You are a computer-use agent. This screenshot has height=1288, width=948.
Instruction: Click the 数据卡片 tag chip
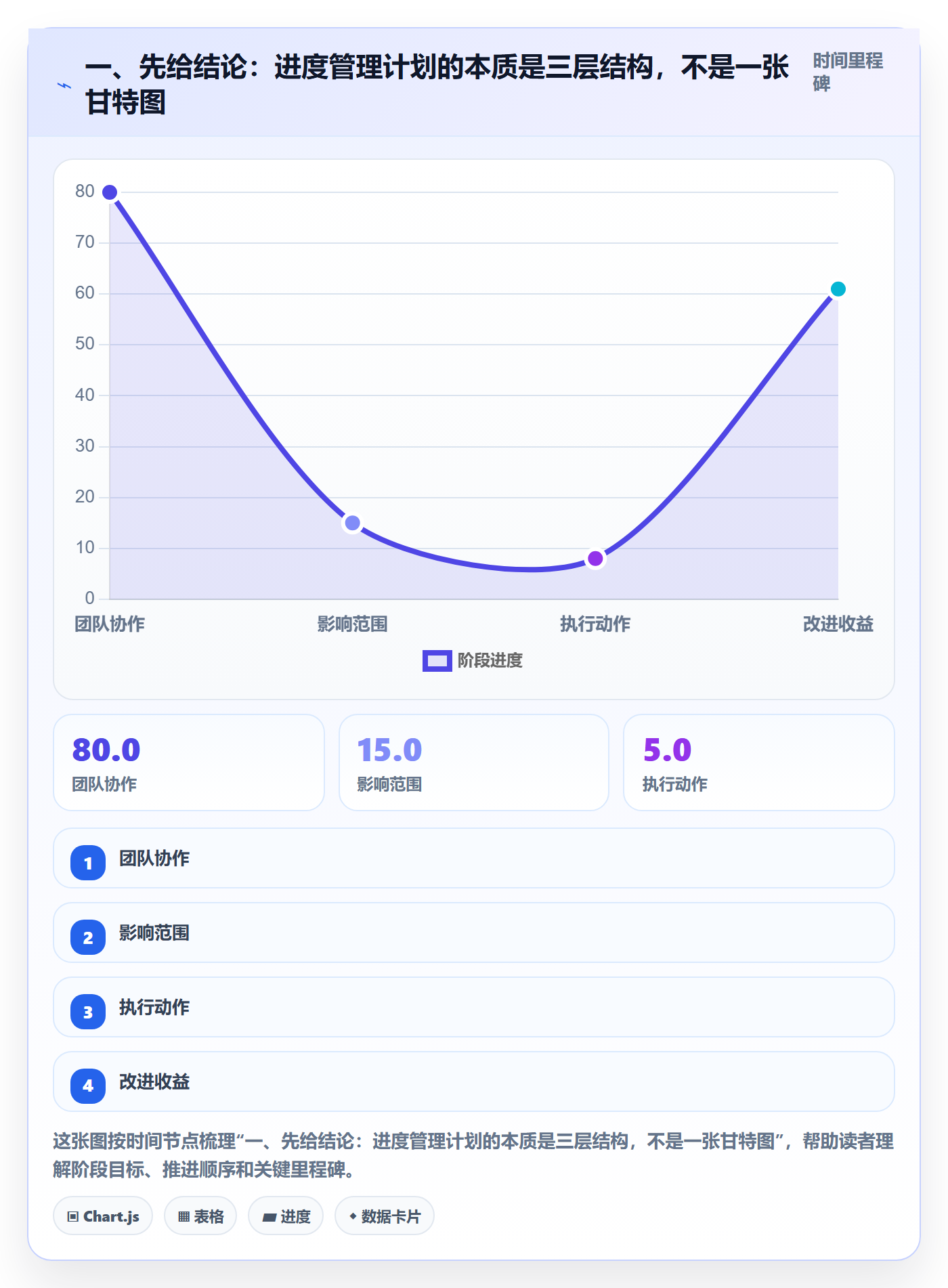tap(385, 1216)
